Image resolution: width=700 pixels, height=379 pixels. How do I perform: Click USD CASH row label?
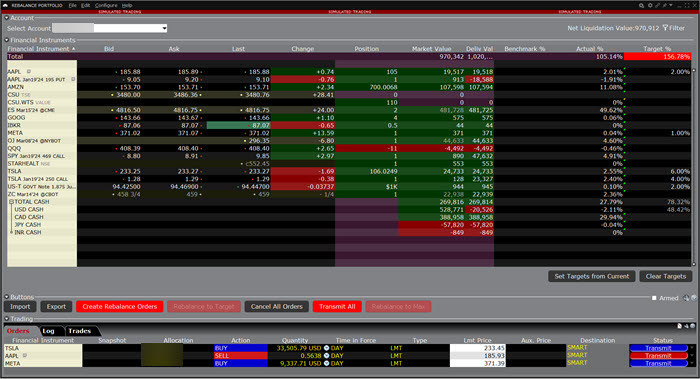tap(29, 209)
